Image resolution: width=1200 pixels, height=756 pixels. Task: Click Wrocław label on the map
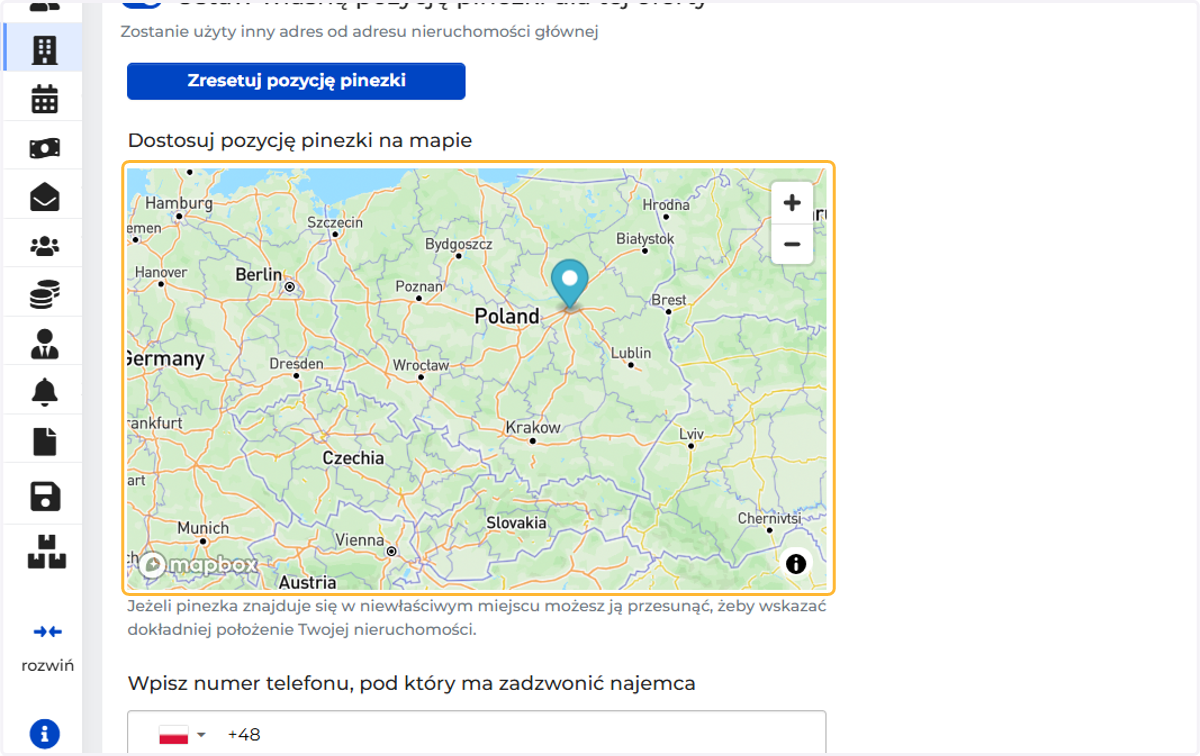click(421, 366)
